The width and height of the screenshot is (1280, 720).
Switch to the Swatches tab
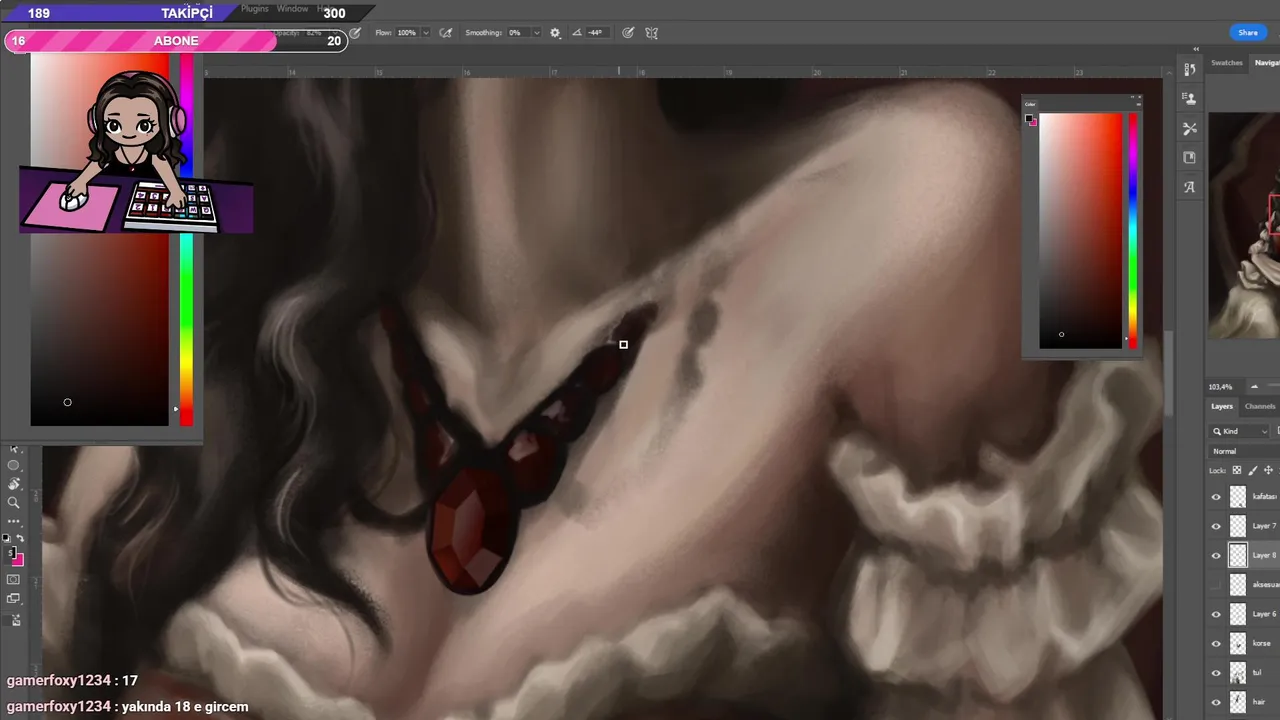(1227, 63)
